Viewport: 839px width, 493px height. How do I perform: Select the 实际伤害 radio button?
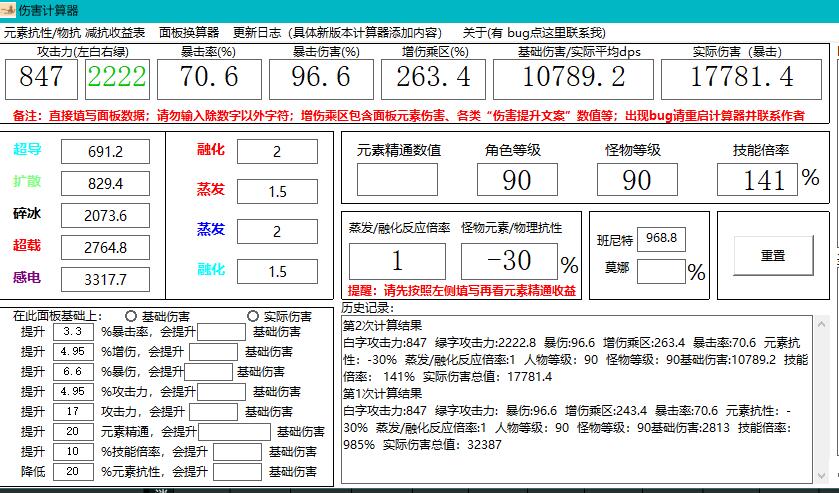click(x=253, y=316)
